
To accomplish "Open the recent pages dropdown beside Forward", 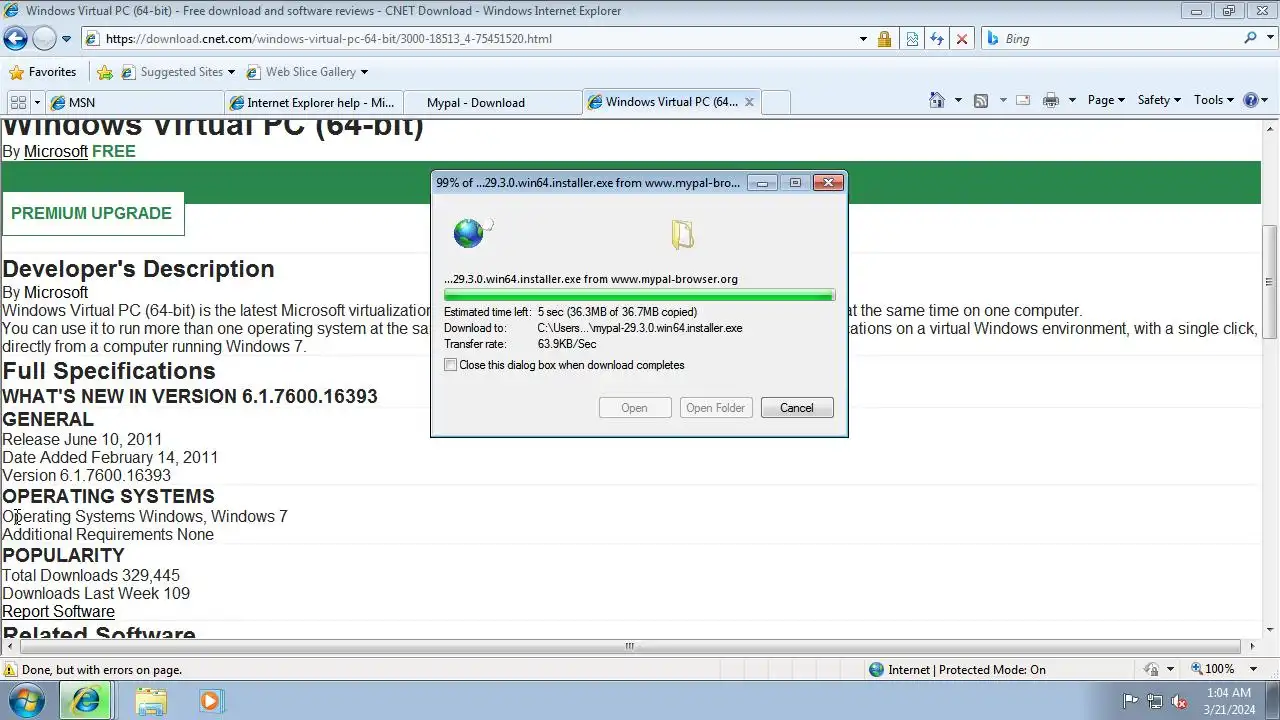I will point(66,39).
